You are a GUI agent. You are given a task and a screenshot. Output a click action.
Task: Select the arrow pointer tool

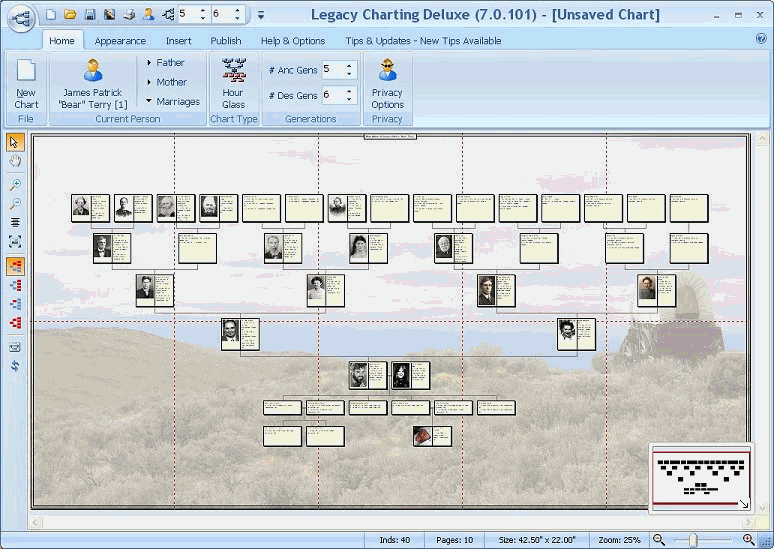[x=15, y=141]
